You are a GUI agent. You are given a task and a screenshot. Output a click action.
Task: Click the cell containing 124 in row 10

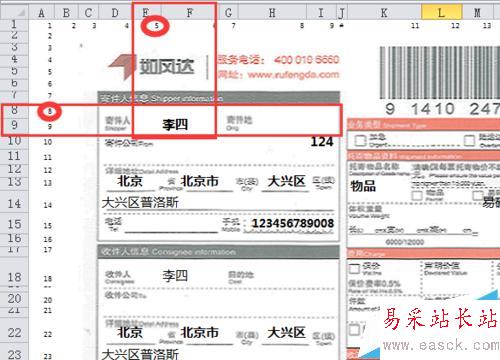(322, 142)
